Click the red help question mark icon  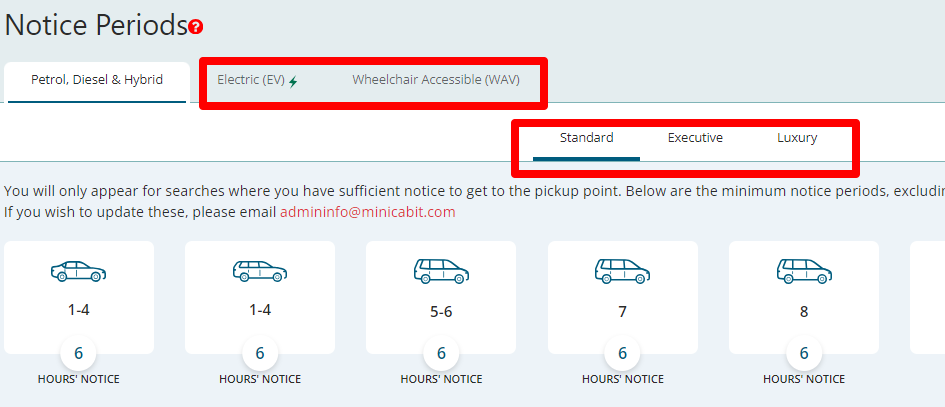pyautogui.click(x=195, y=27)
